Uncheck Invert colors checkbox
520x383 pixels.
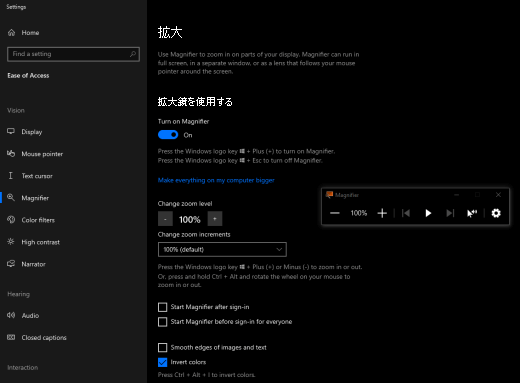(162, 362)
